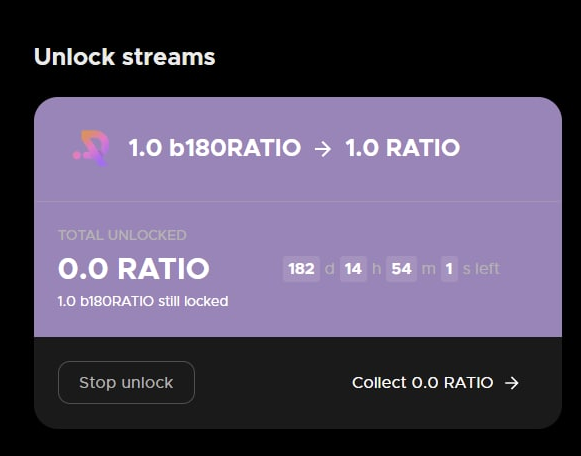This screenshot has height=456, width=581.
Task: Select the Unlock streams heading
Action: [x=124, y=57]
